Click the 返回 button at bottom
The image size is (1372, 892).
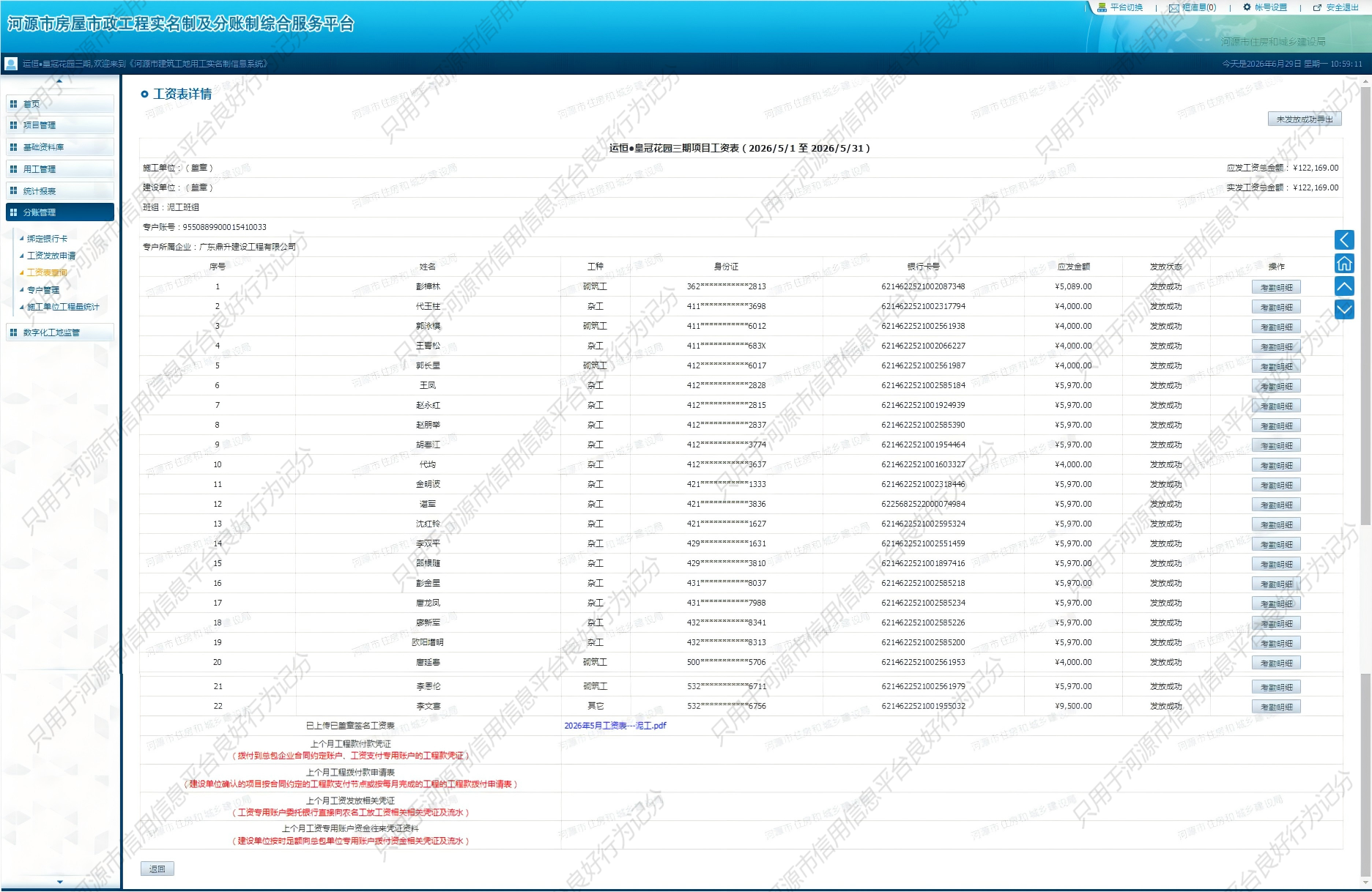[x=157, y=869]
